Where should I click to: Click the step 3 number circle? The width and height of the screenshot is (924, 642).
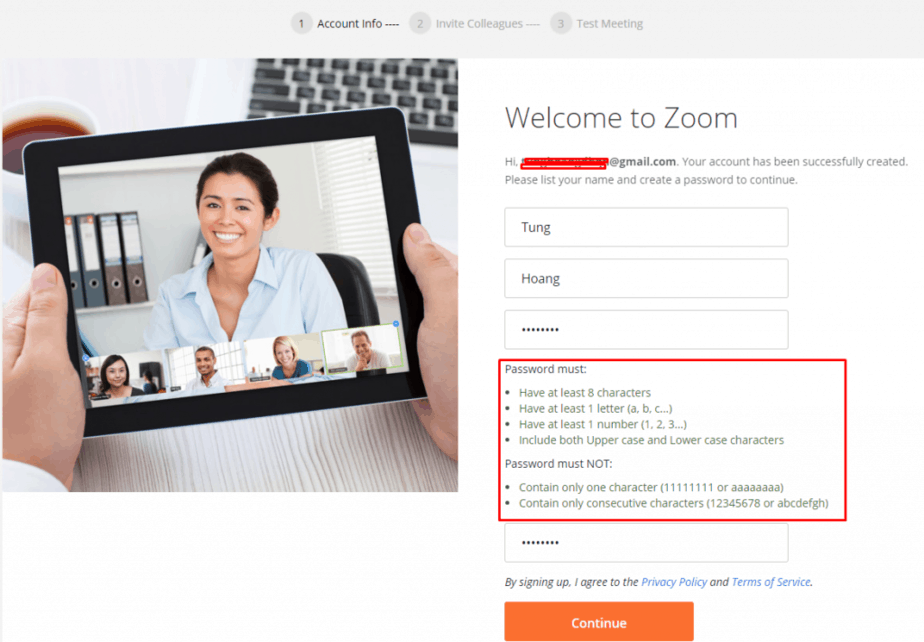(560, 24)
